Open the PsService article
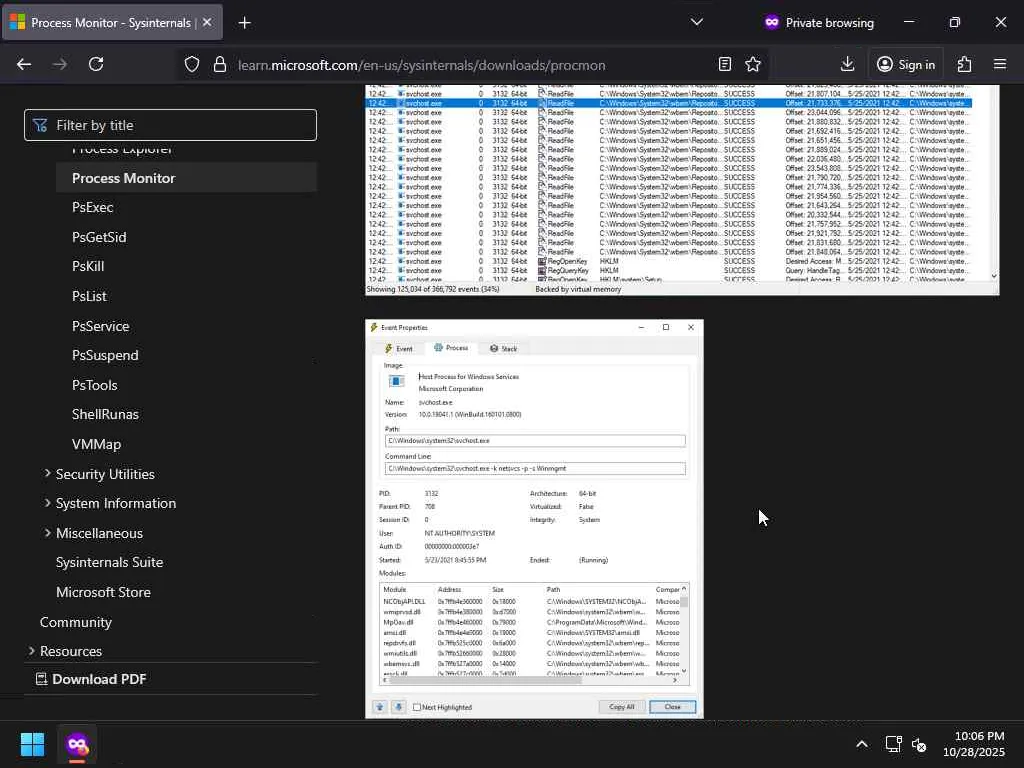Image resolution: width=1024 pixels, height=768 pixels. pyautogui.click(x=101, y=326)
